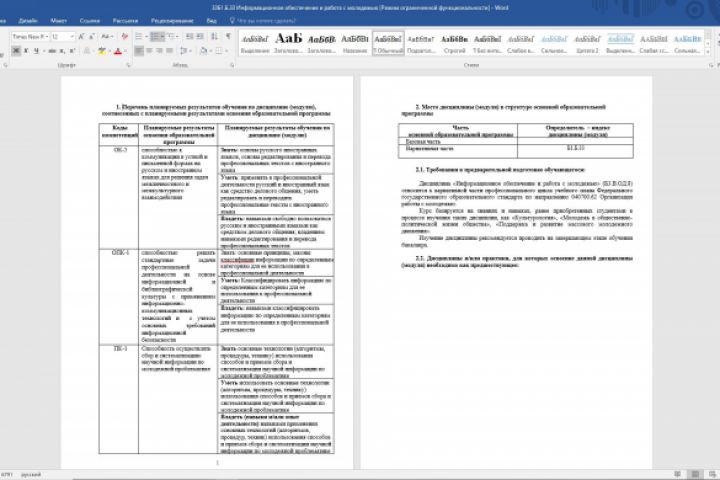Sort the selected text
Viewport: 720px width, 480px height.
214,36
